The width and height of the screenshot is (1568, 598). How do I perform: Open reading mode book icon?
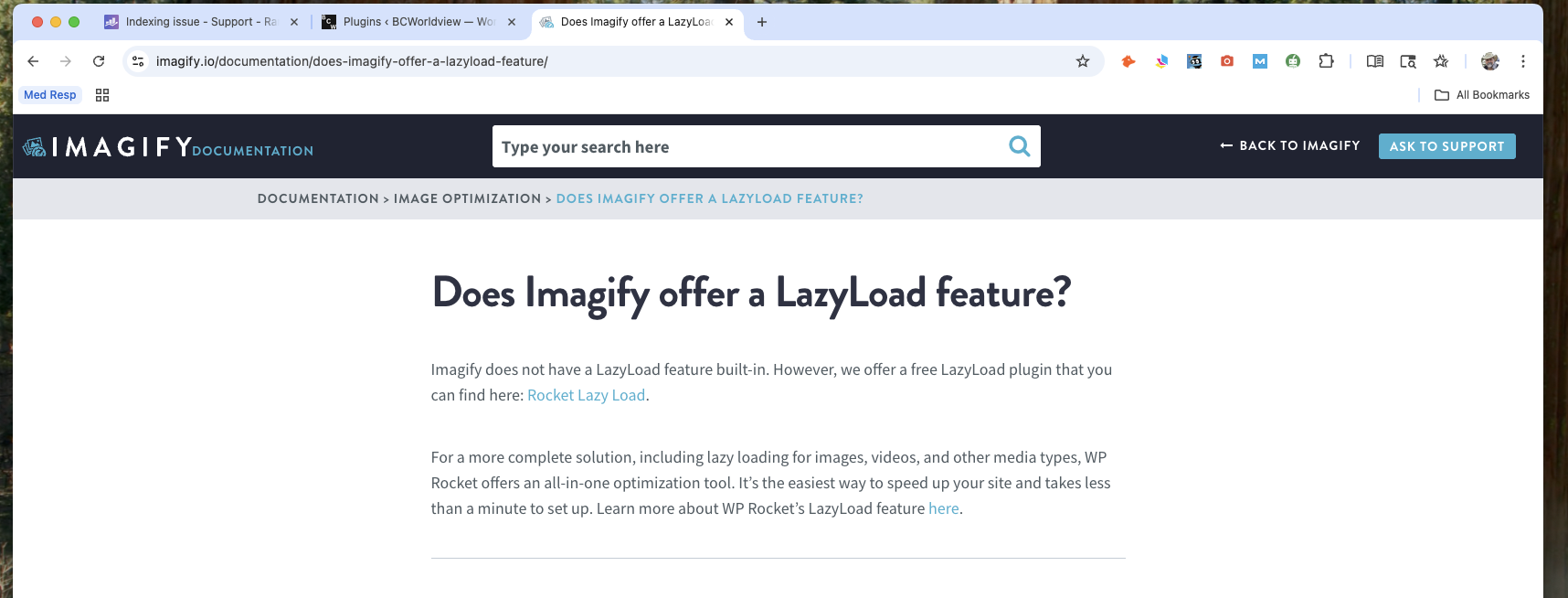1374,61
